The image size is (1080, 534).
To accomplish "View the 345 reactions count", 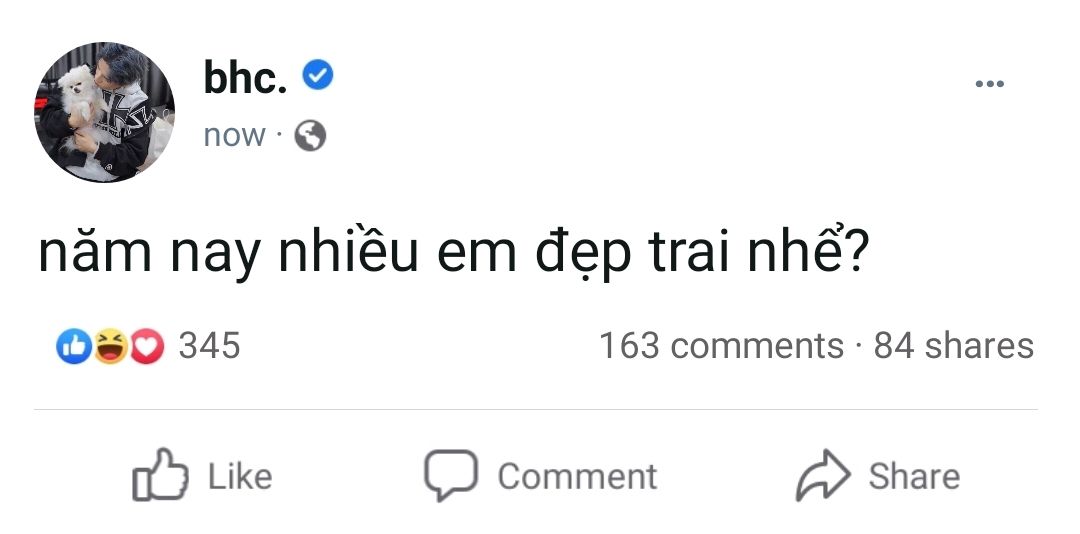I will pyautogui.click(x=209, y=346).
